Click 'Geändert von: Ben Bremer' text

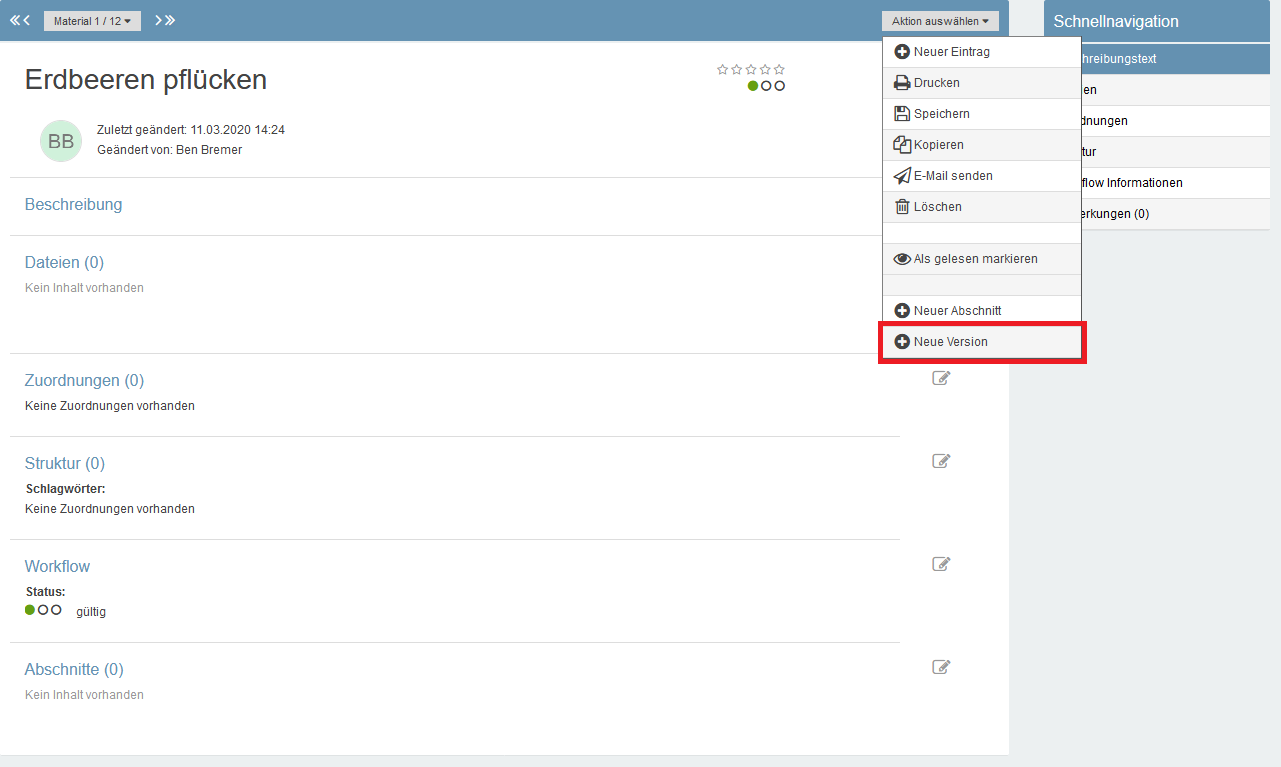pos(169,150)
